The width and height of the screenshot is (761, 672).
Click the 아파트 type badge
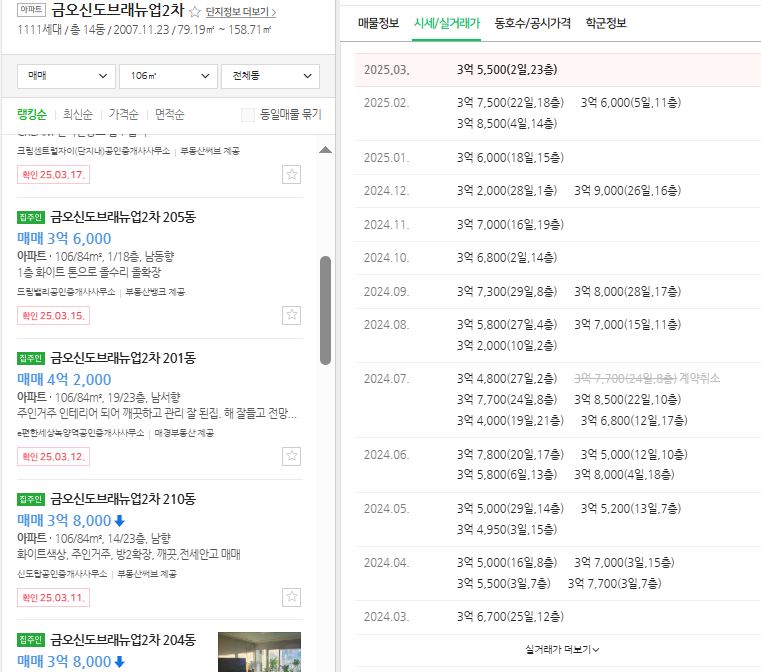(x=31, y=9)
